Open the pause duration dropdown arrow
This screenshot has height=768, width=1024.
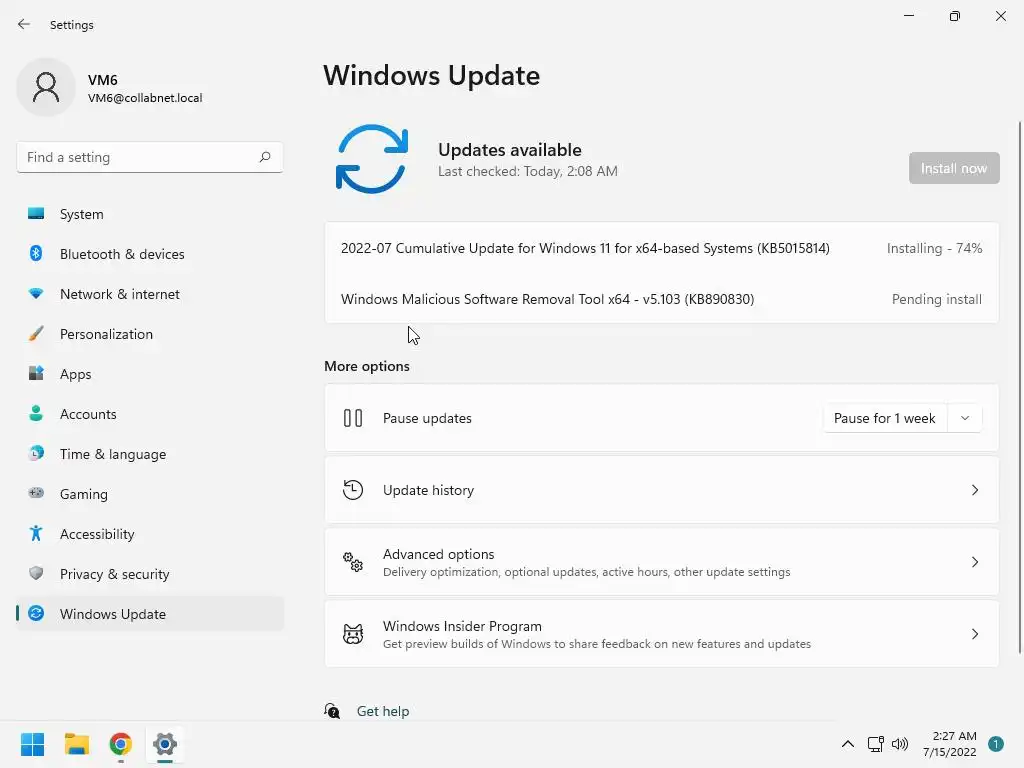pyautogui.click(x=965, y=418)
